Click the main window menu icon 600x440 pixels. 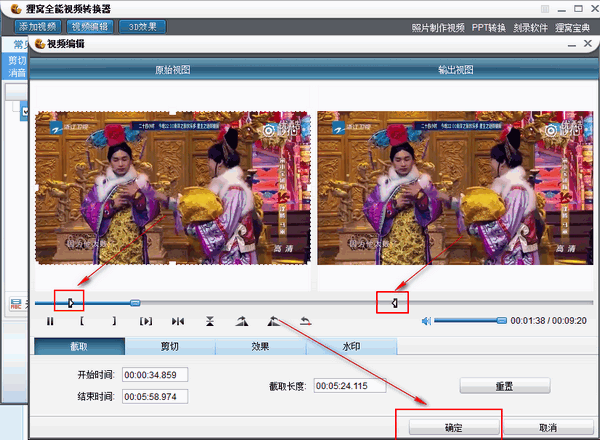pos(545,8)
